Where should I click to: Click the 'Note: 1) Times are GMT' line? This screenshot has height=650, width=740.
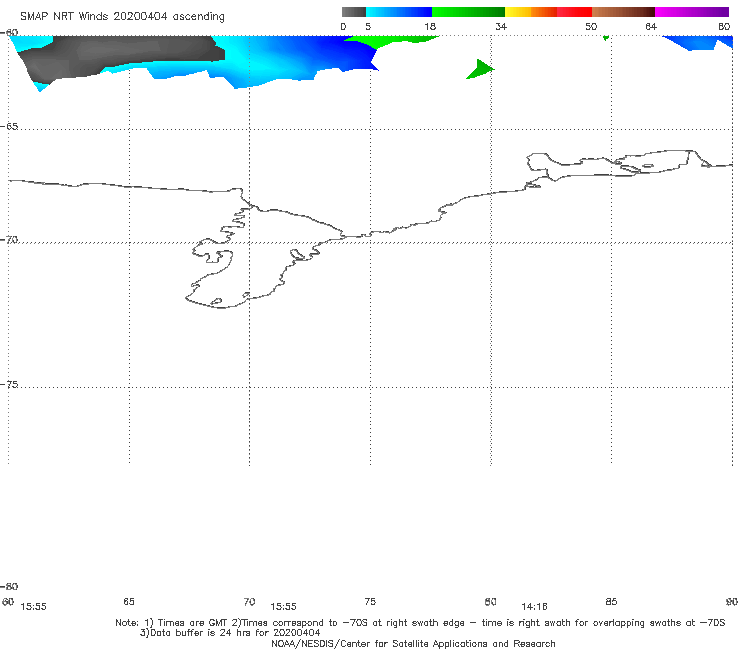tap(420, 623)
